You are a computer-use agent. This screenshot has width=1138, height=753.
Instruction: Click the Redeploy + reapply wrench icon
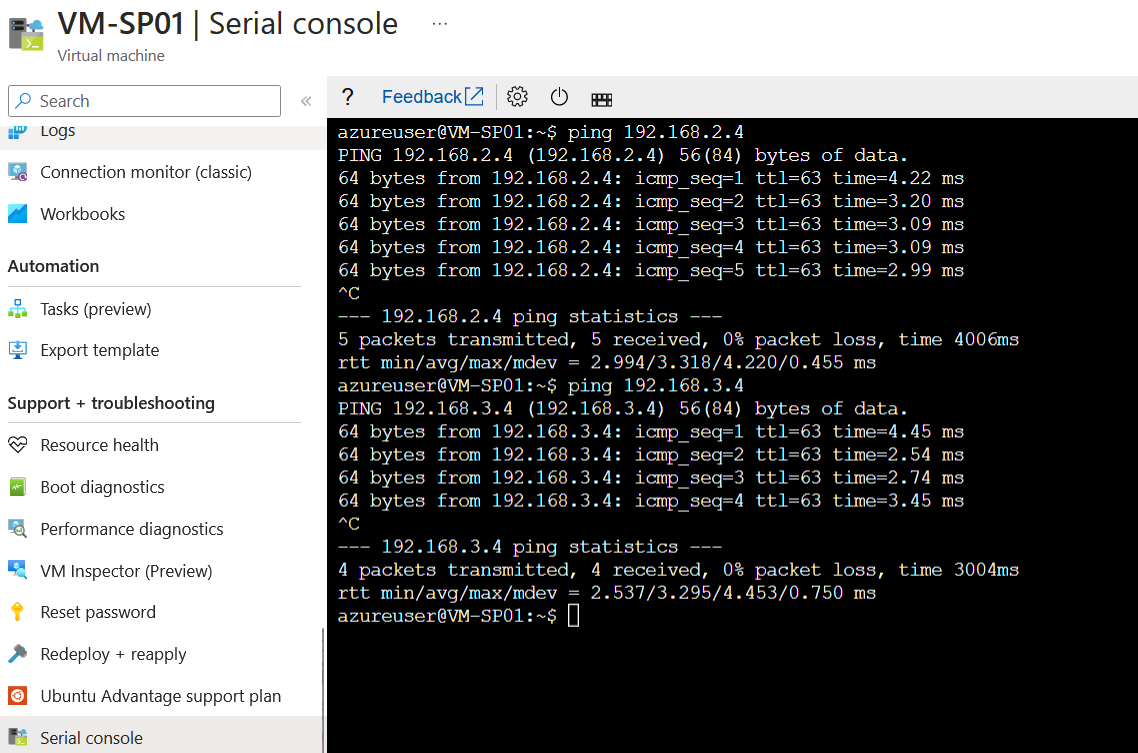tap(17, 654)
